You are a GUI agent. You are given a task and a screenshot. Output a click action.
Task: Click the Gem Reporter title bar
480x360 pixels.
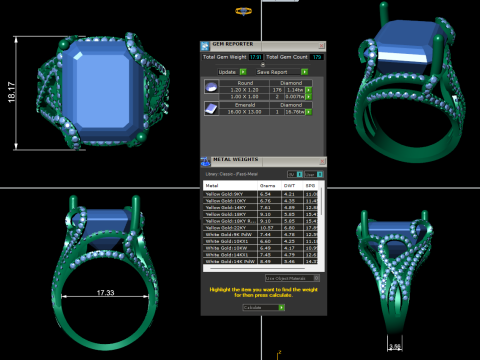(x=263, y=46)
